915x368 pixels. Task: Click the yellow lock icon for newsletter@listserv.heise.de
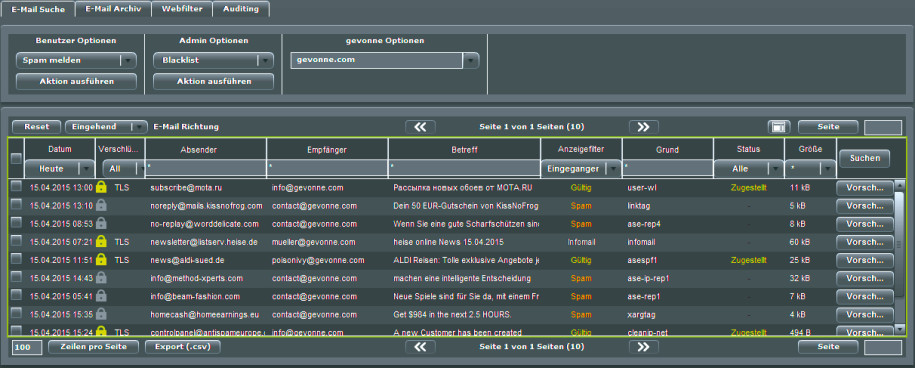pos(102,241)
